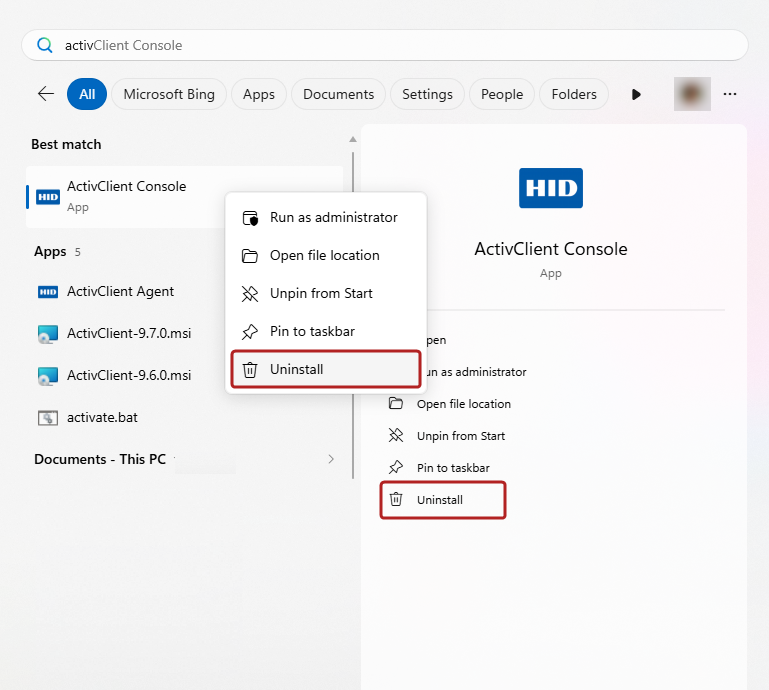
Task: Click the results list scroll-up arrow
Action: click(353, 139)
